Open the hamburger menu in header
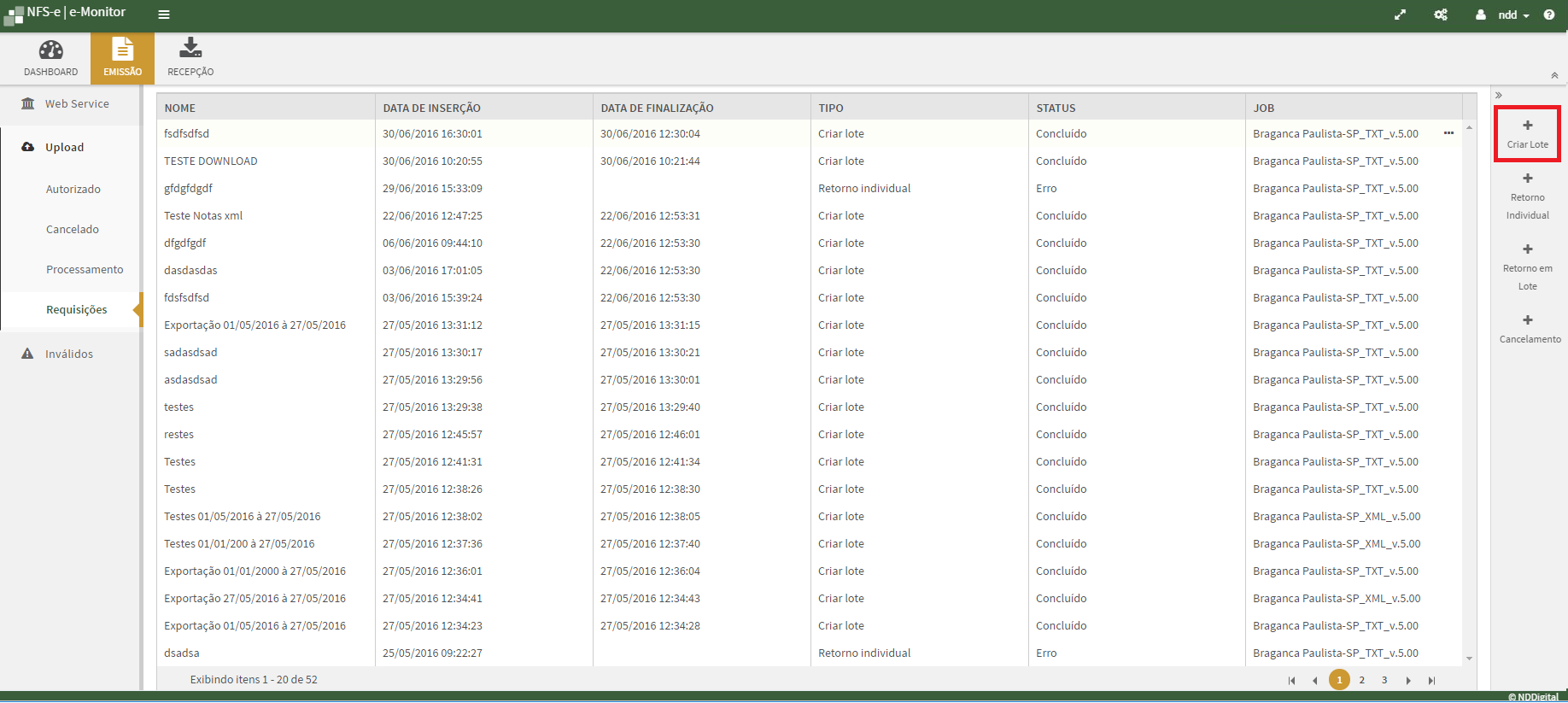The image size is (1568, 703). (x=164, y=15)
